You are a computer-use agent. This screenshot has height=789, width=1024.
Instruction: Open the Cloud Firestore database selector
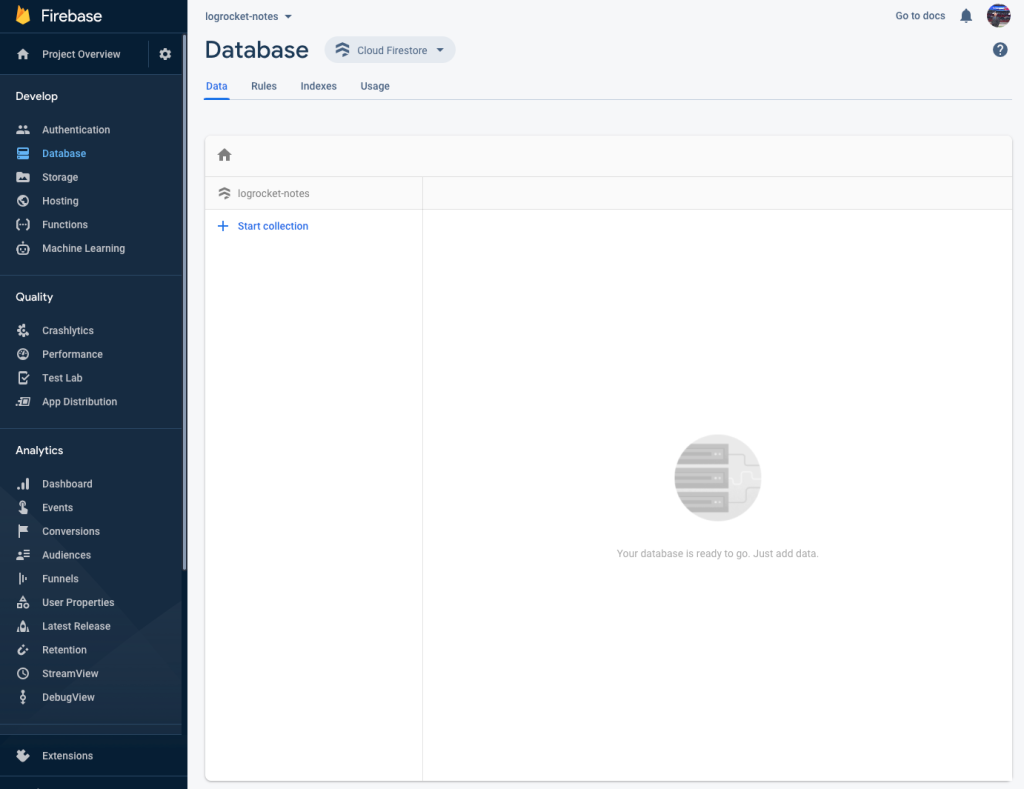(389, 49)
